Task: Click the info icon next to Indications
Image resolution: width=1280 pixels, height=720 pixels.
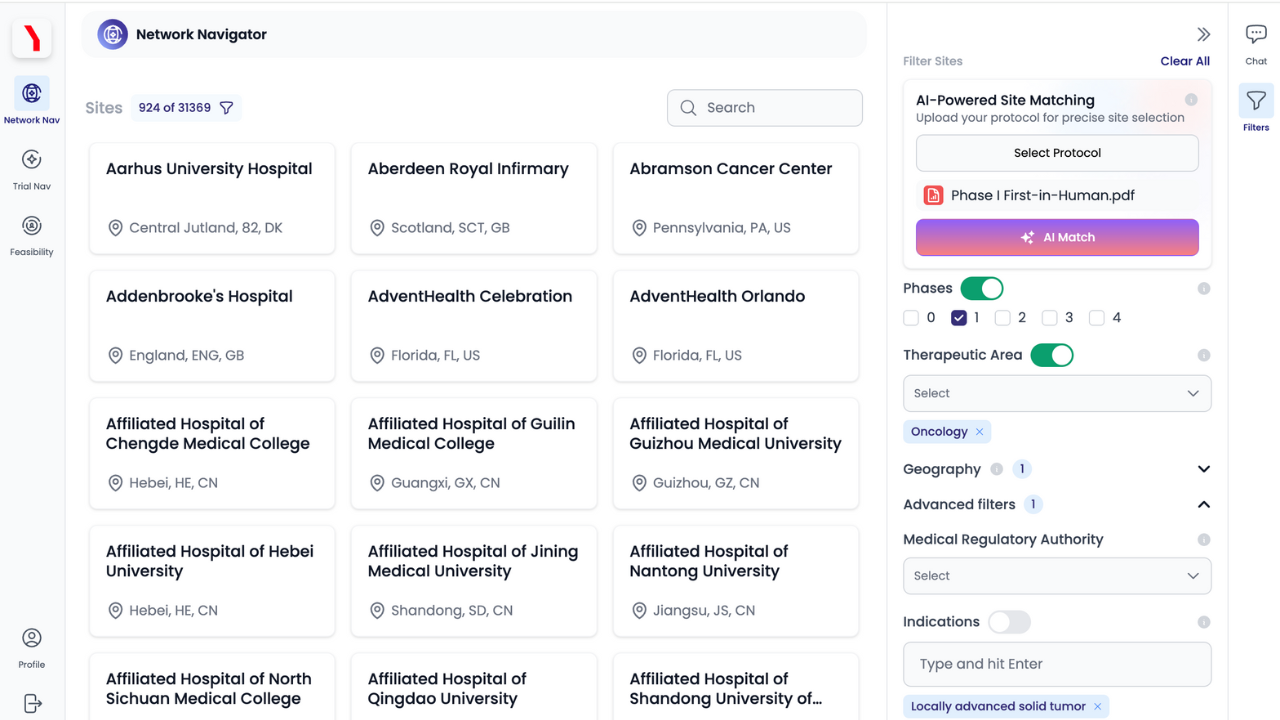Action: tap(1204, 622)
